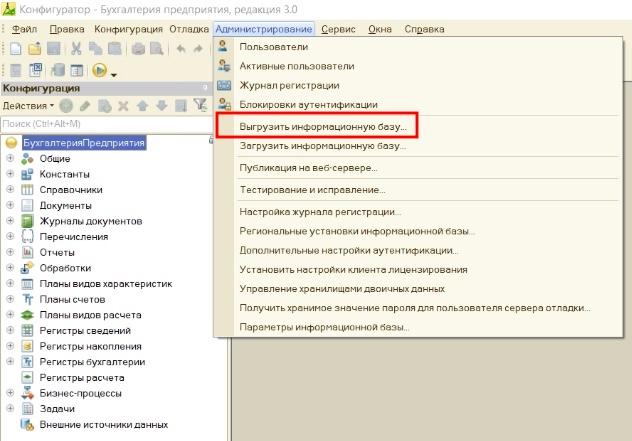The image size is (632, 441).
Task: Open the Правка menu
Action: [67, 29]
